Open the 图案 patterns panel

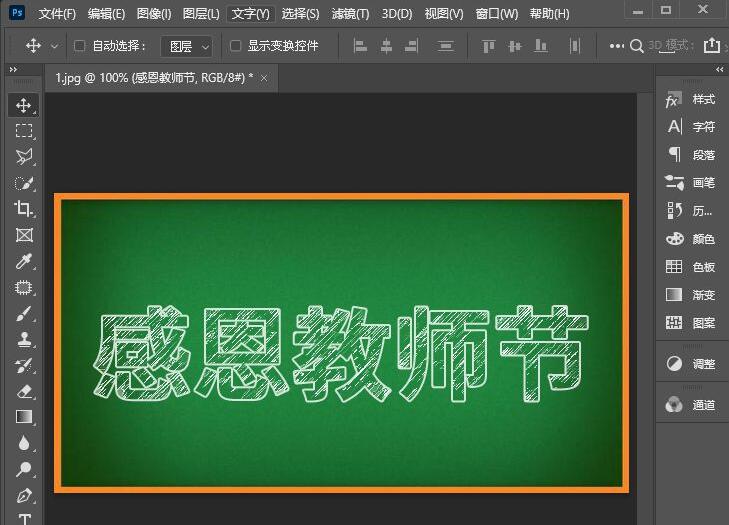[x=690, y=323]
